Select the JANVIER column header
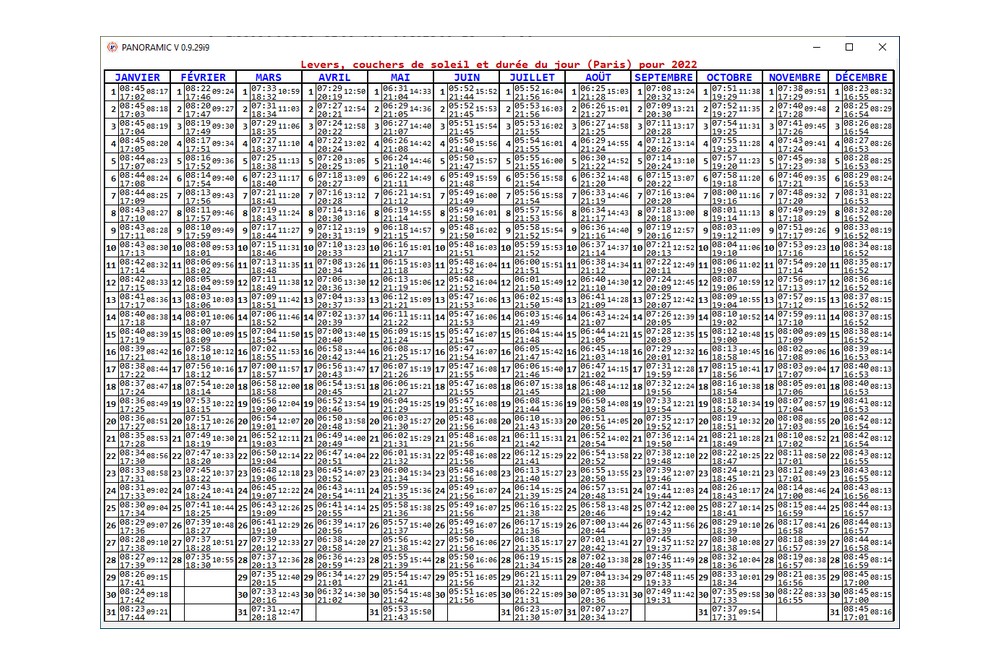1000x666 pixels. [137, 77]
